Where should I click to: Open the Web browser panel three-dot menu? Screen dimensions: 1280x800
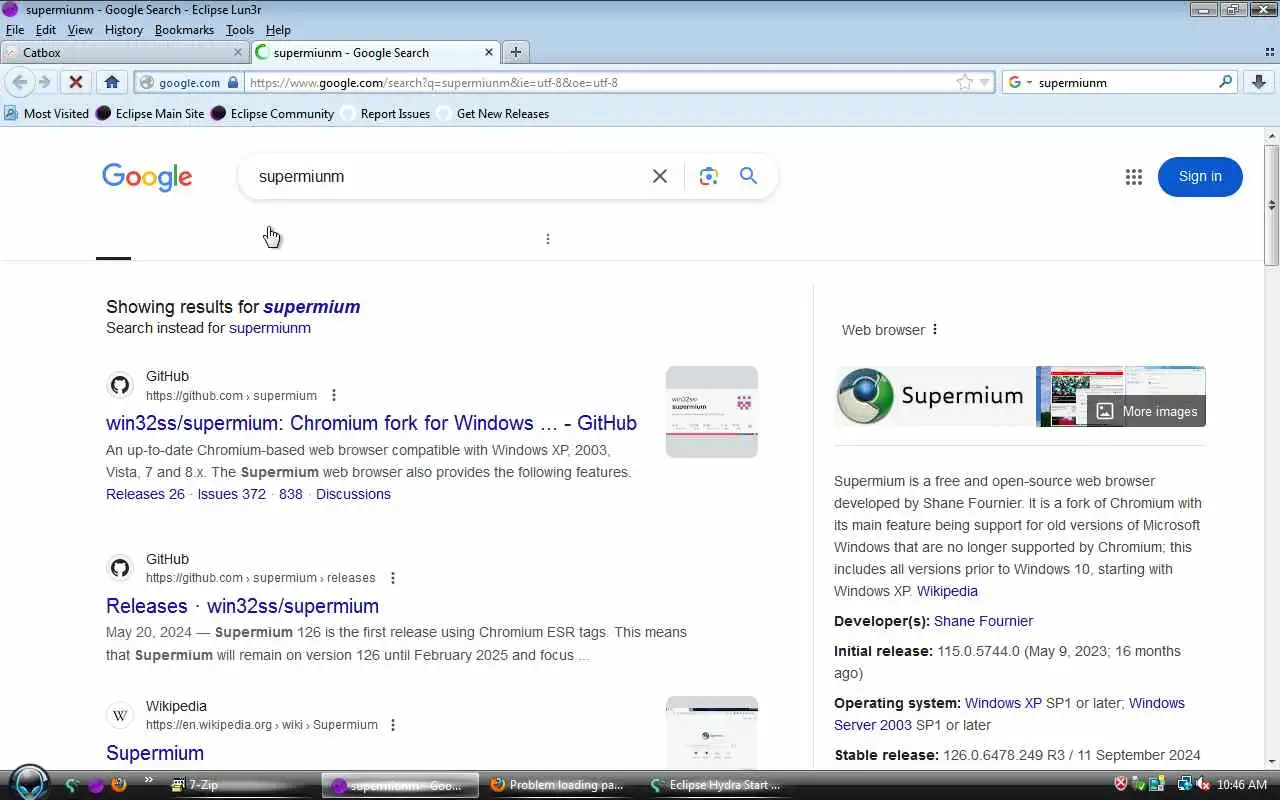(935, 330)
